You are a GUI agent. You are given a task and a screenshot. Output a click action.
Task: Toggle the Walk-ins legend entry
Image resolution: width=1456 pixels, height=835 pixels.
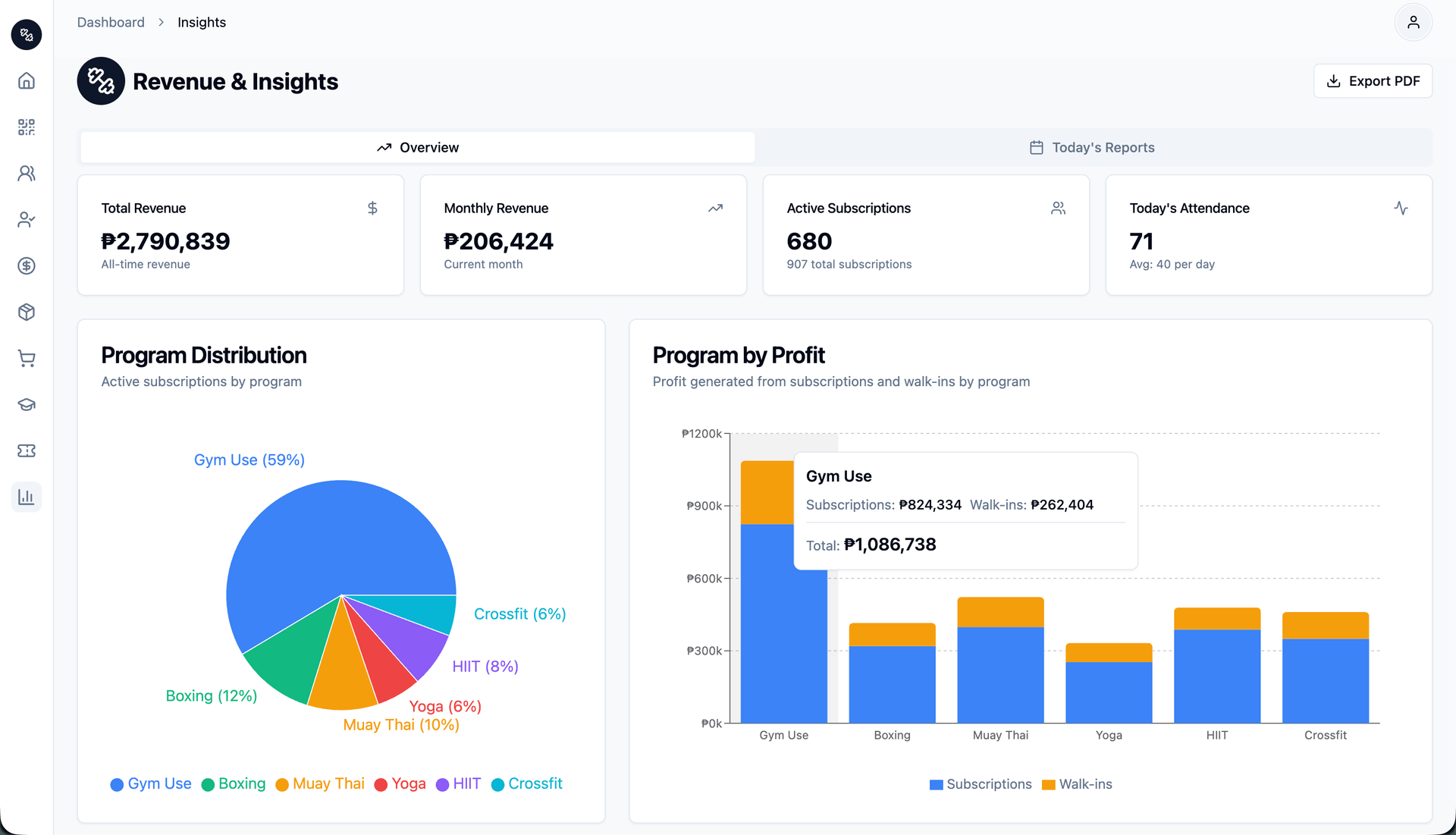click(1078, 784)
